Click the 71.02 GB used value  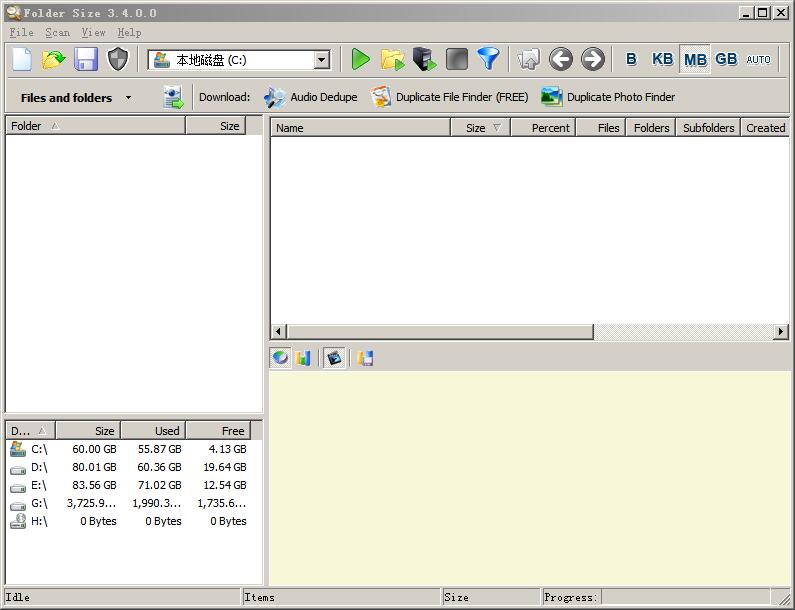(159, 485)
